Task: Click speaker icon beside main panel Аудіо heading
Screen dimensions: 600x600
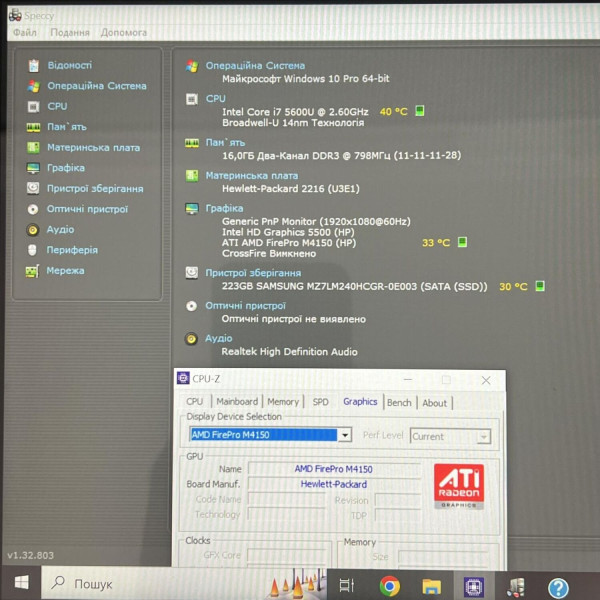Action: click(191, 339)
